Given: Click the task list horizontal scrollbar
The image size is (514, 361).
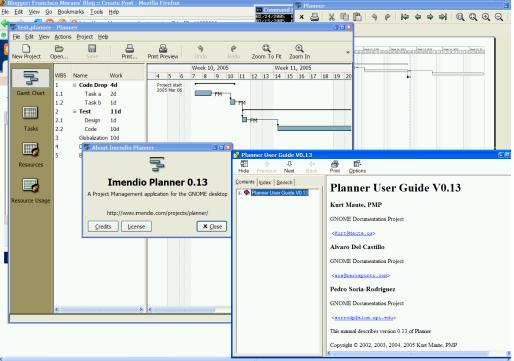Looking at the screenshot, I should click(99, 309).
